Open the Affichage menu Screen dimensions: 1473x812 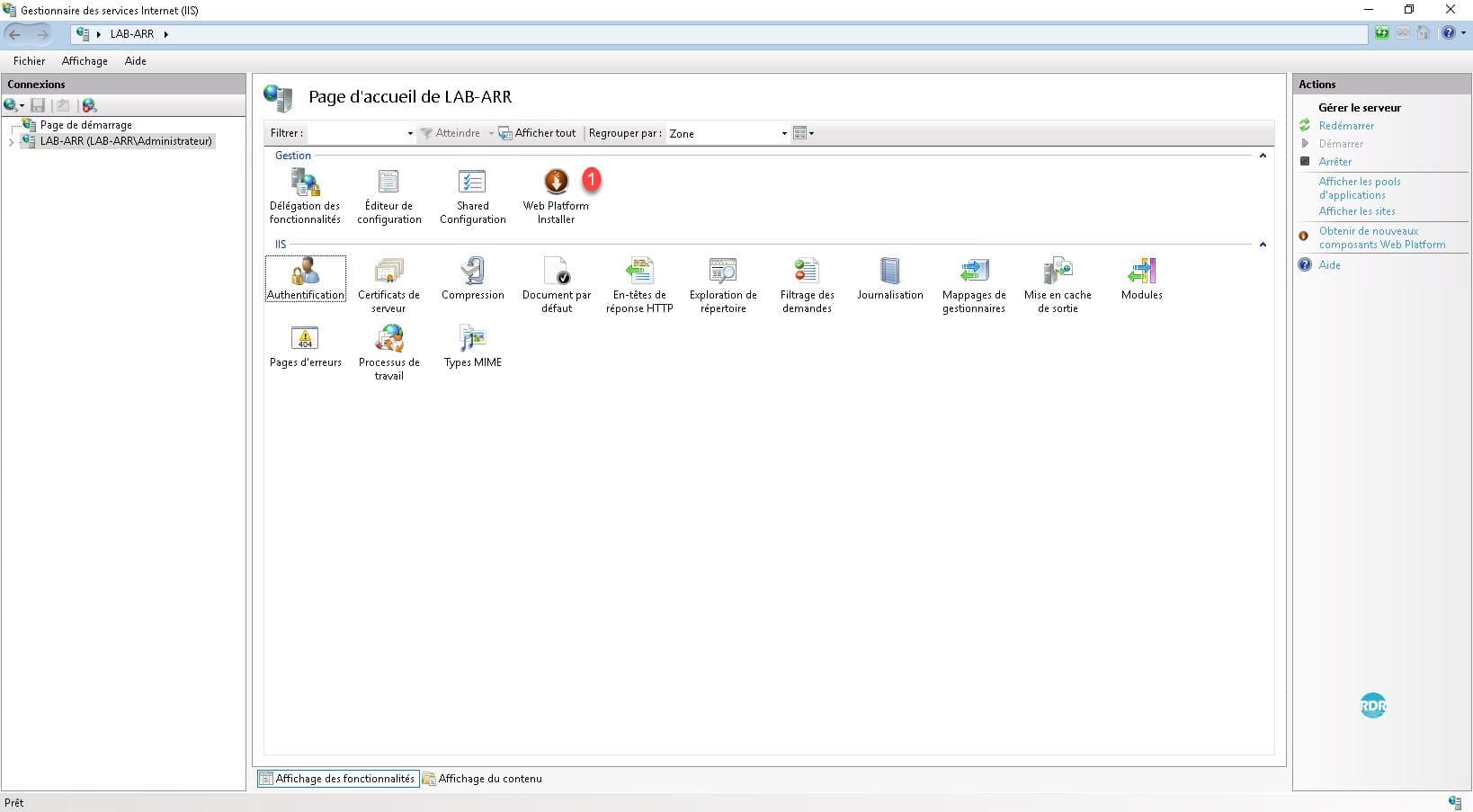click(x=85, y=61)
